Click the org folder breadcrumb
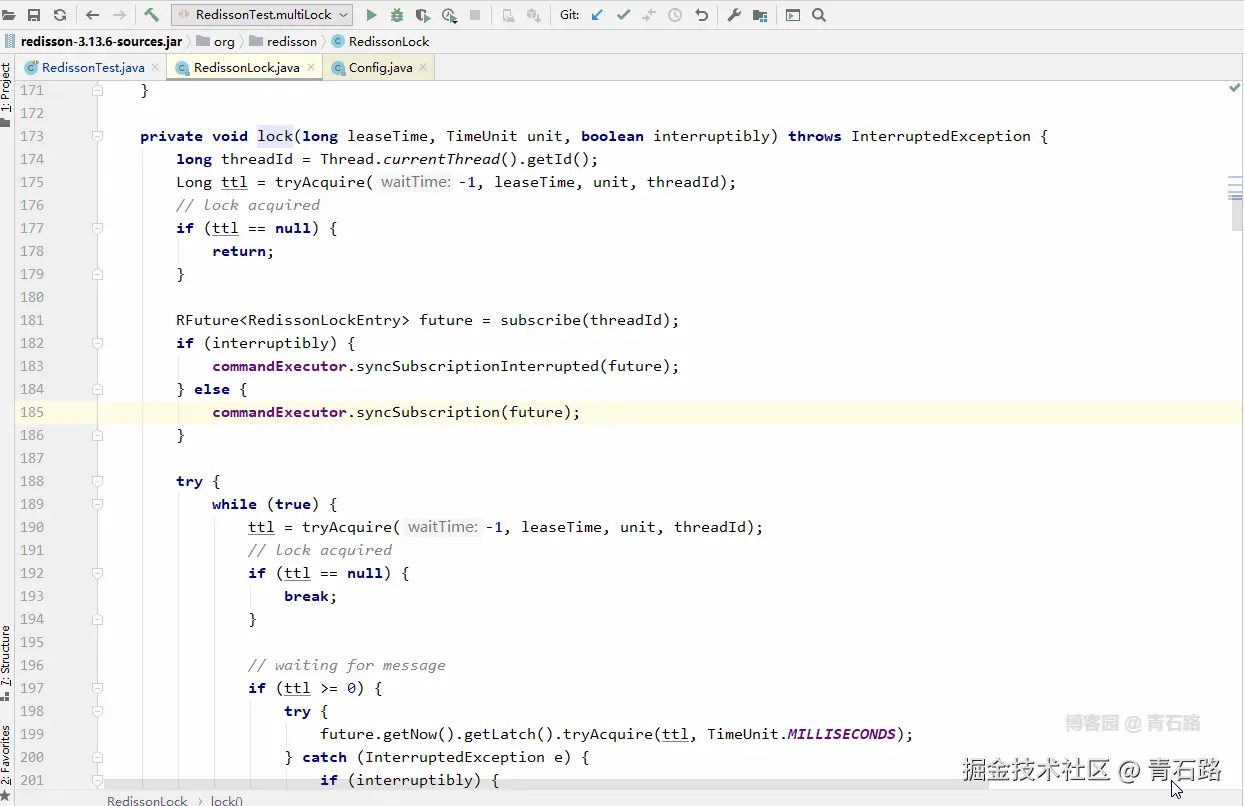Screen dimensions: 1244x806 tap(216, 42)
